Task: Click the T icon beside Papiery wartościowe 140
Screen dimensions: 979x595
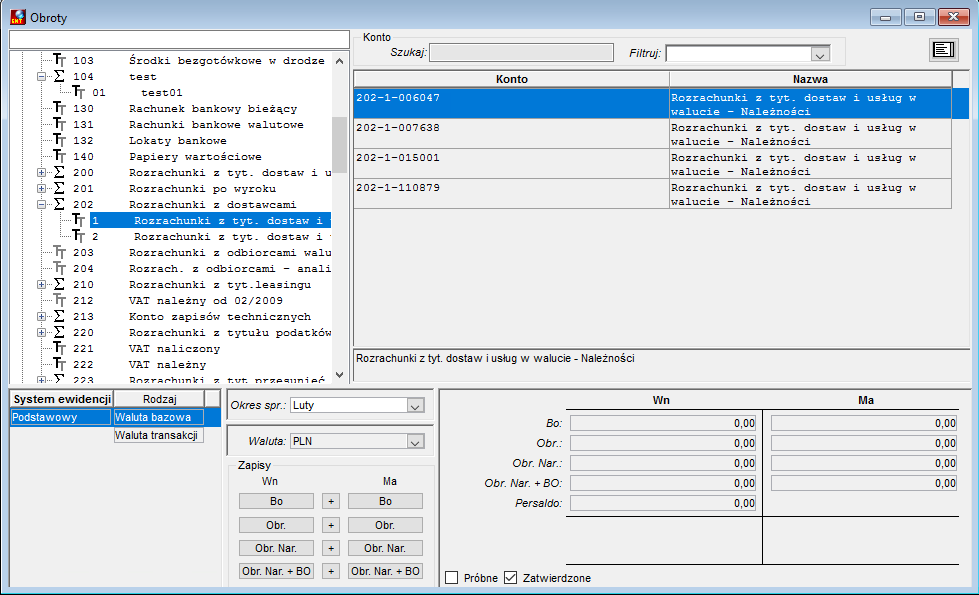Action: click(x=59, y=156)
